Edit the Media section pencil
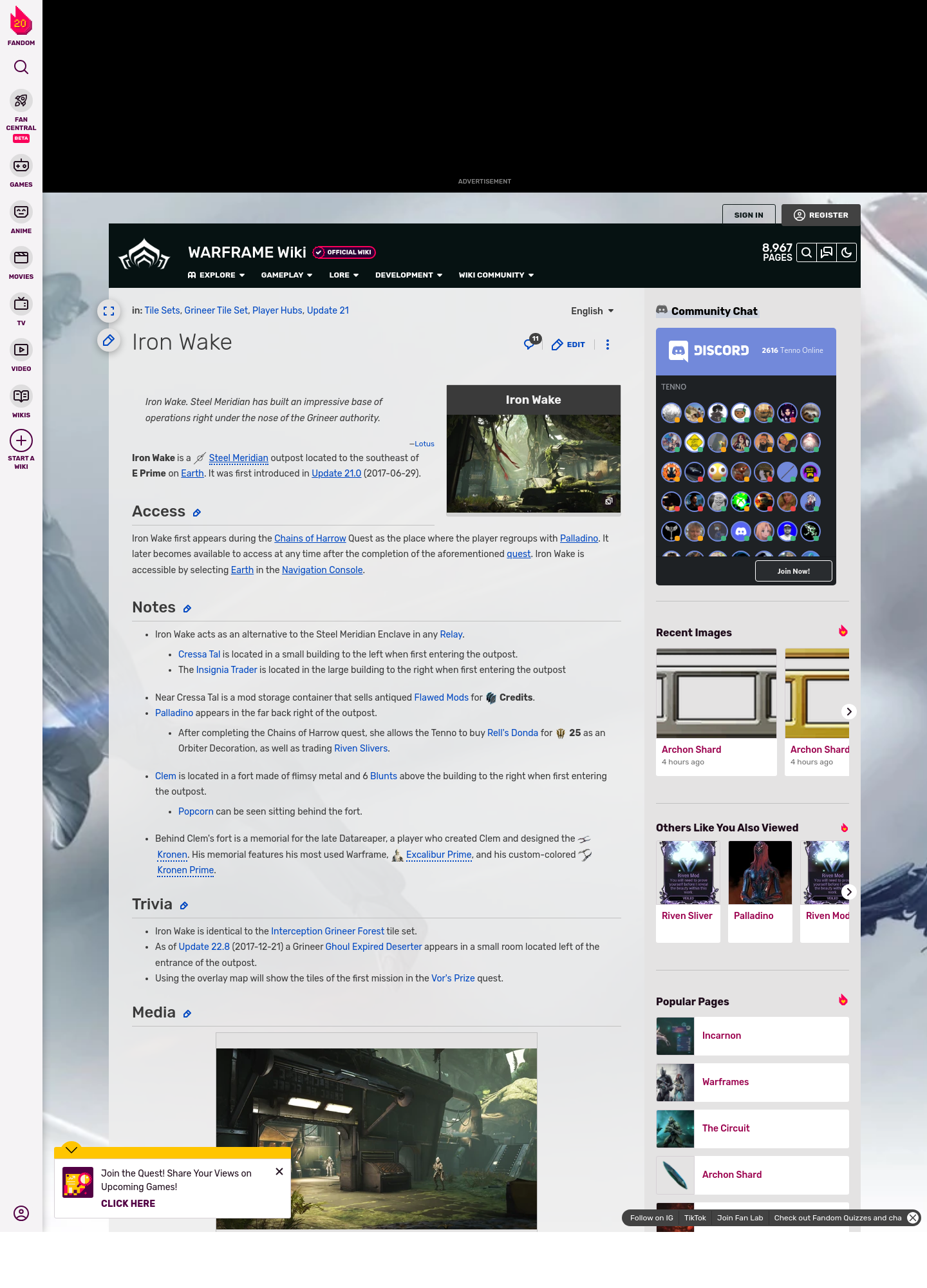The height and width of the screenshot is (1288, 927). pyautogui.click(x=187, y=1014)
